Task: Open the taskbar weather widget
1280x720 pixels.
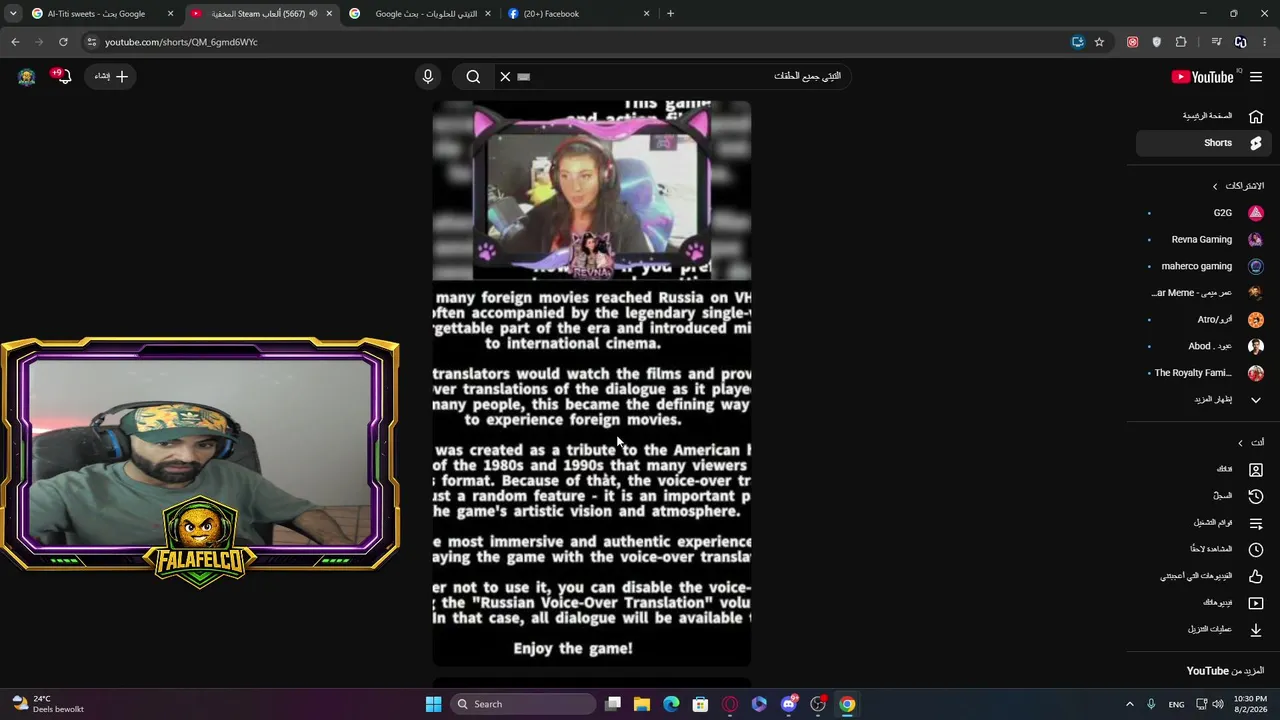Action: point(48,704)
